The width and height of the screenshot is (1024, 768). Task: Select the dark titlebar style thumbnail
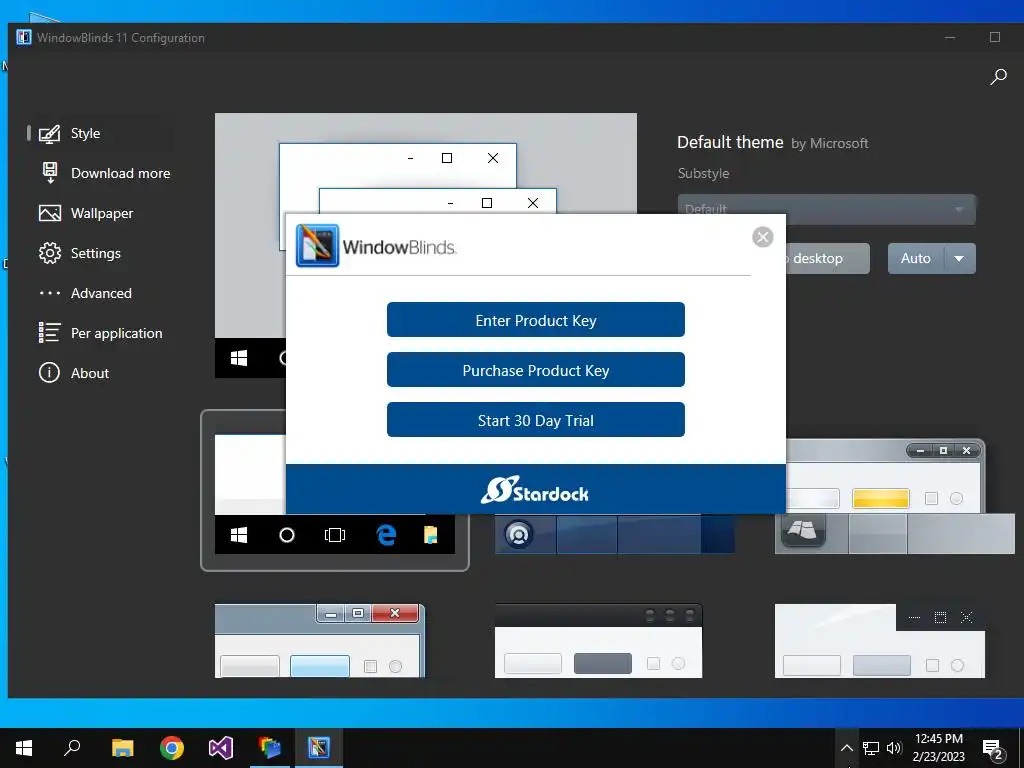tap(598, 641)
